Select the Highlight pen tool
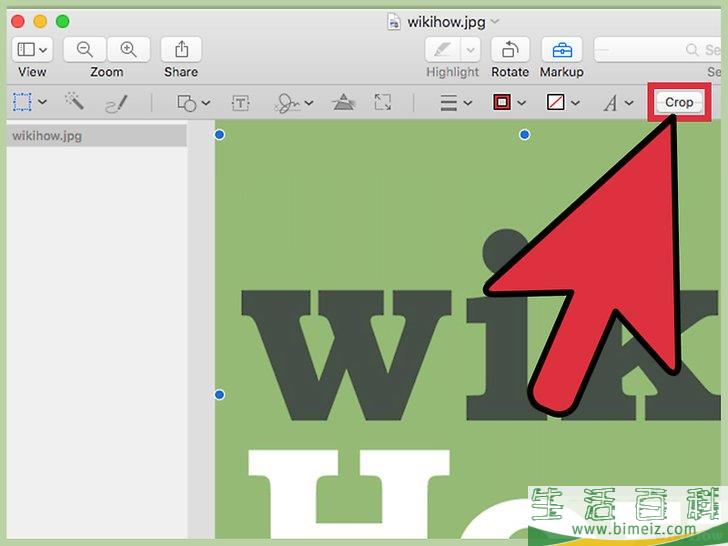 point(442,49)
